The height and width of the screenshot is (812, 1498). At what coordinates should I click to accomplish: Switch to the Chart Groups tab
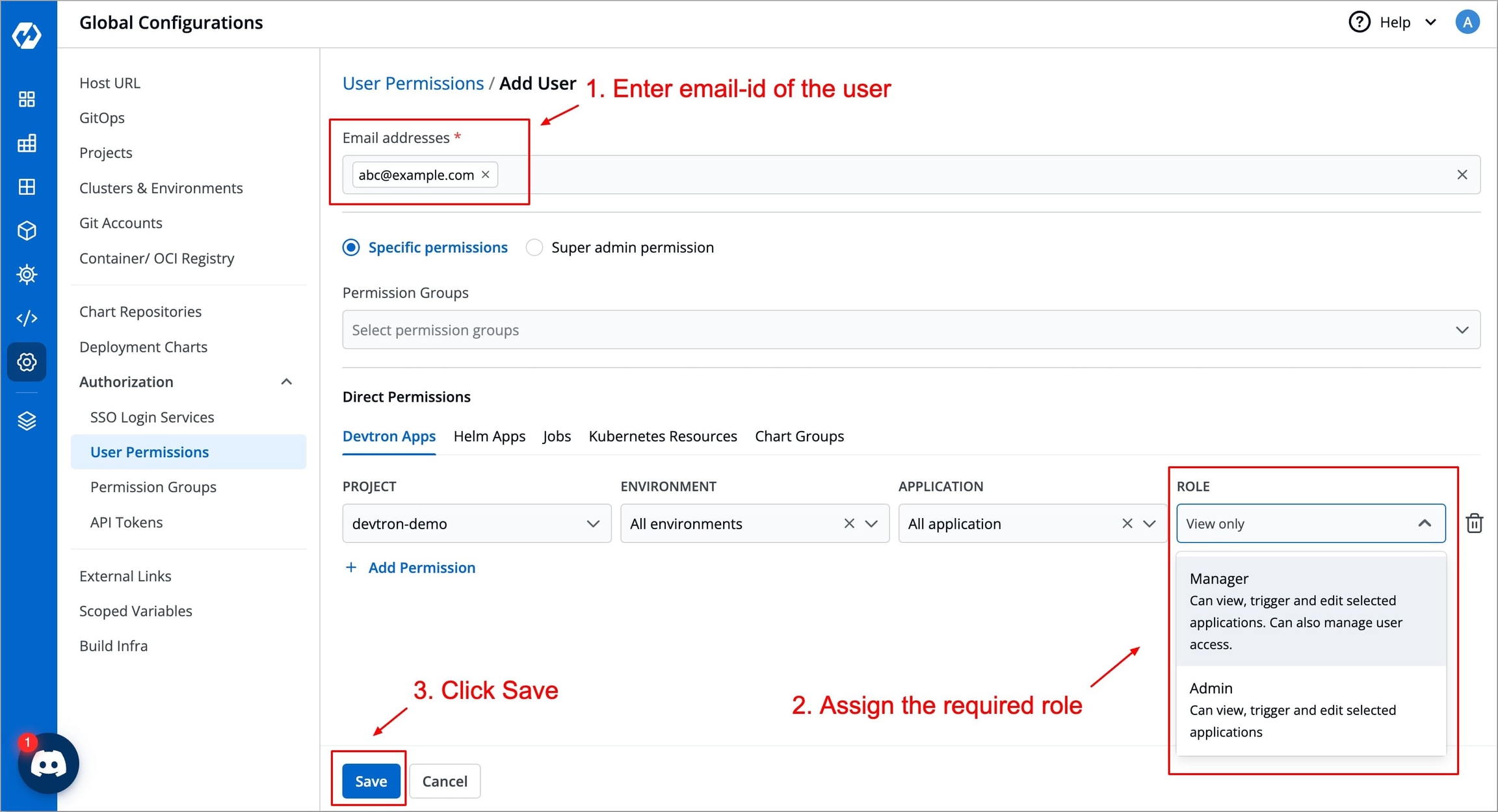(x=799, y=436)
